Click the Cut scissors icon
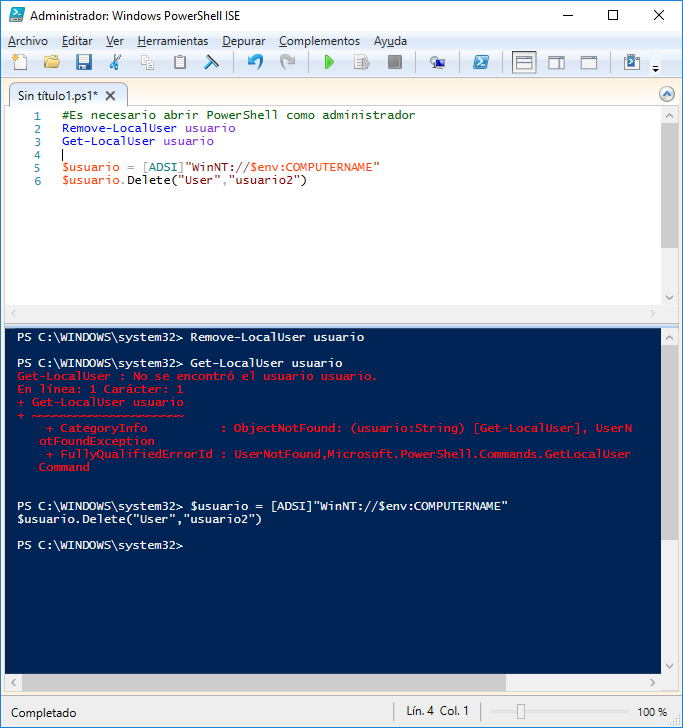The width and height of the screenshot is (683, 728). click(115, 62)
